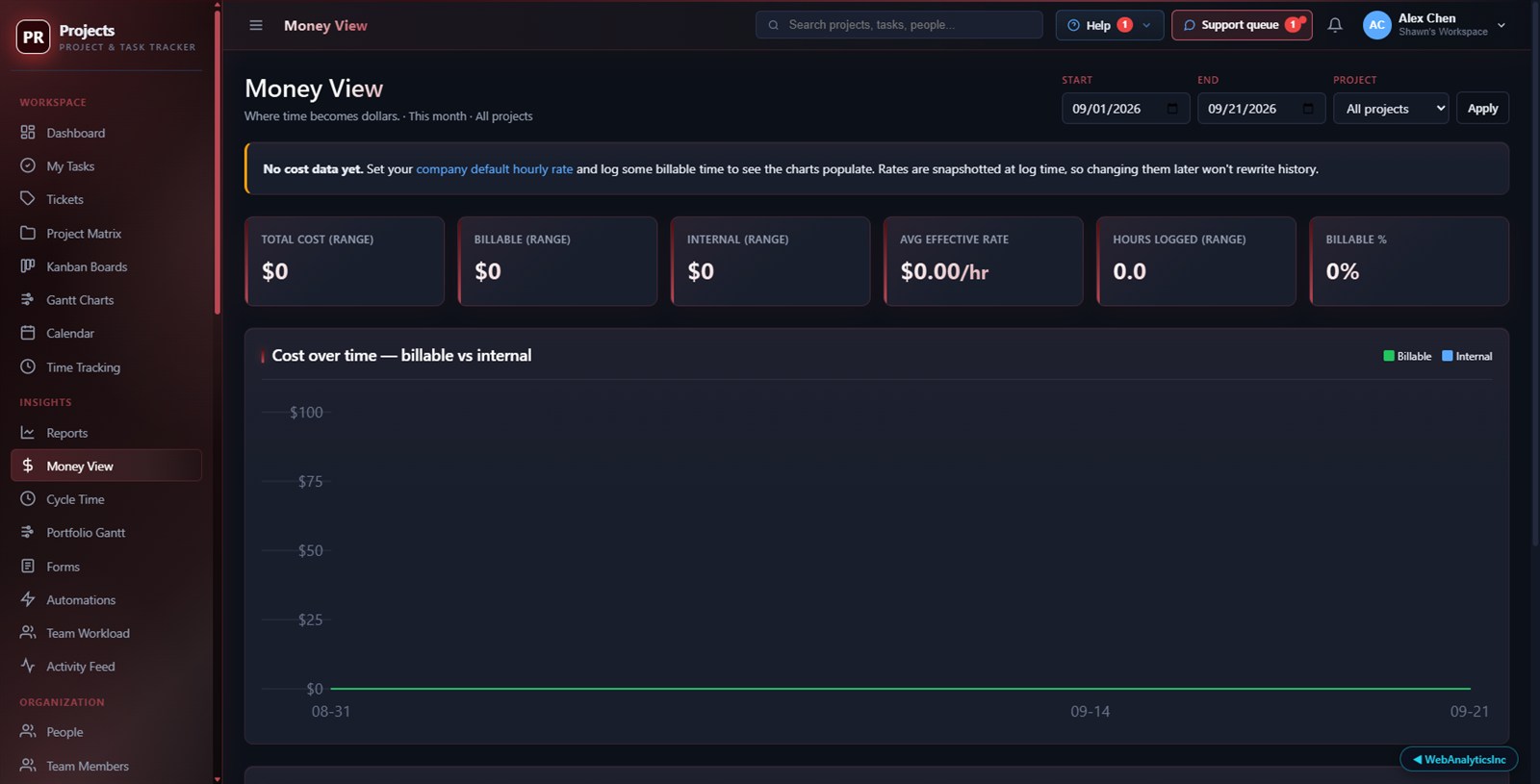This screenshot has height=784, width=1540.
Task: Toggle the Billable legend series
Action: [x=1407, y=356]
